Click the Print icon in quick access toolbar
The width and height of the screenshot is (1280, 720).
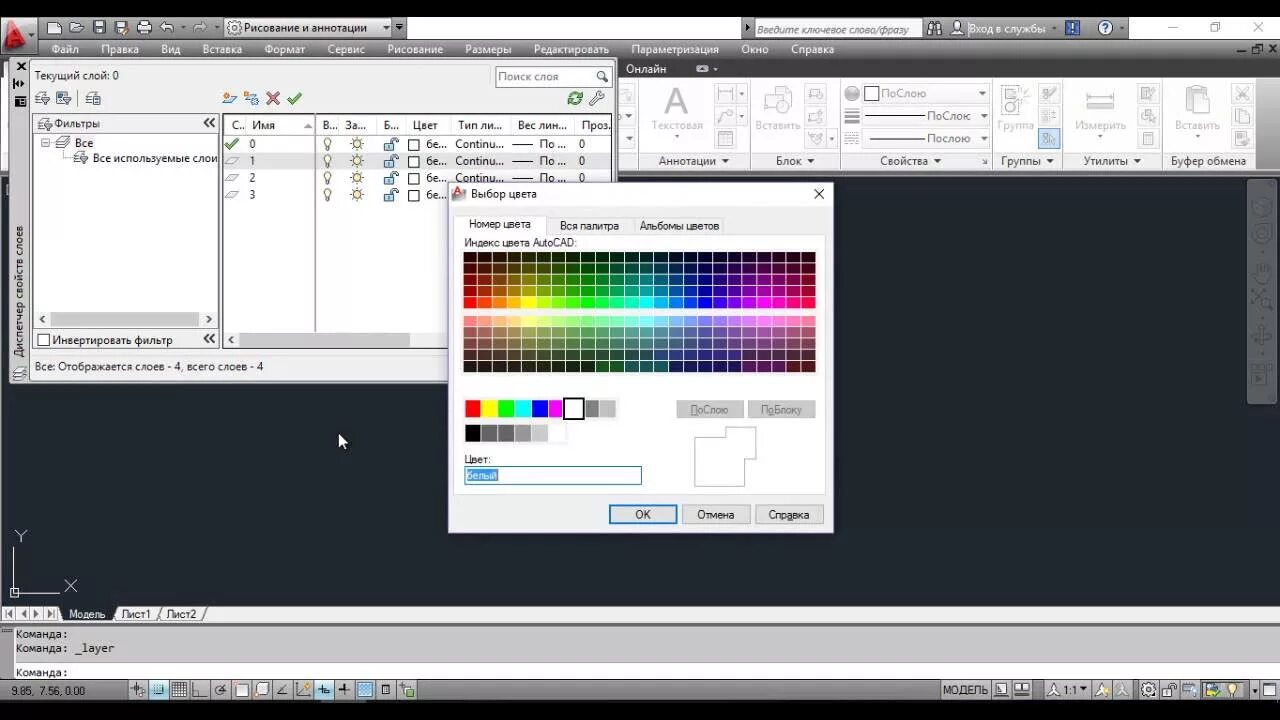[x=144, y=28]
